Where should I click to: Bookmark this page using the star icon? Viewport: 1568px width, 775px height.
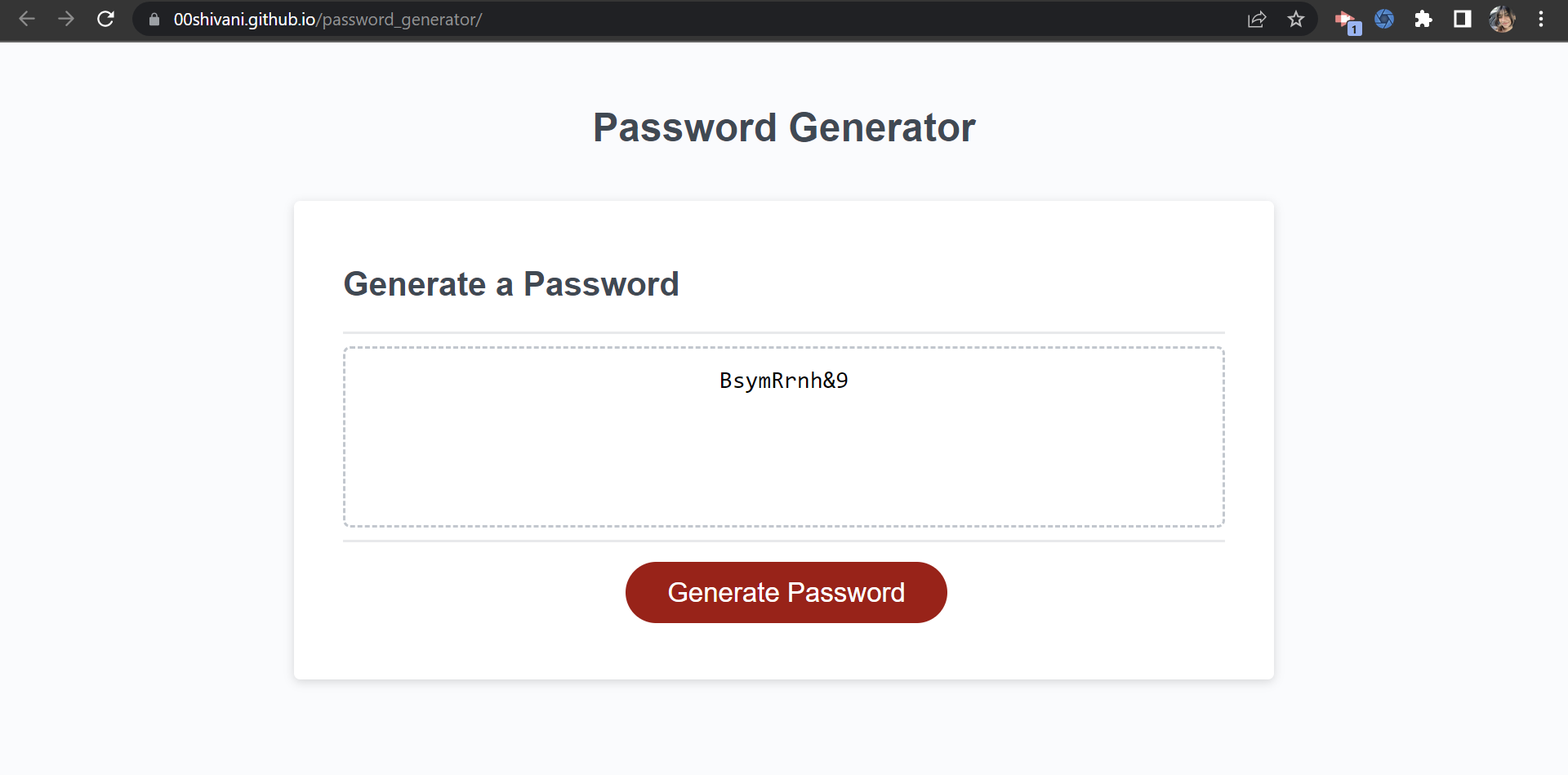(1296, 19)
